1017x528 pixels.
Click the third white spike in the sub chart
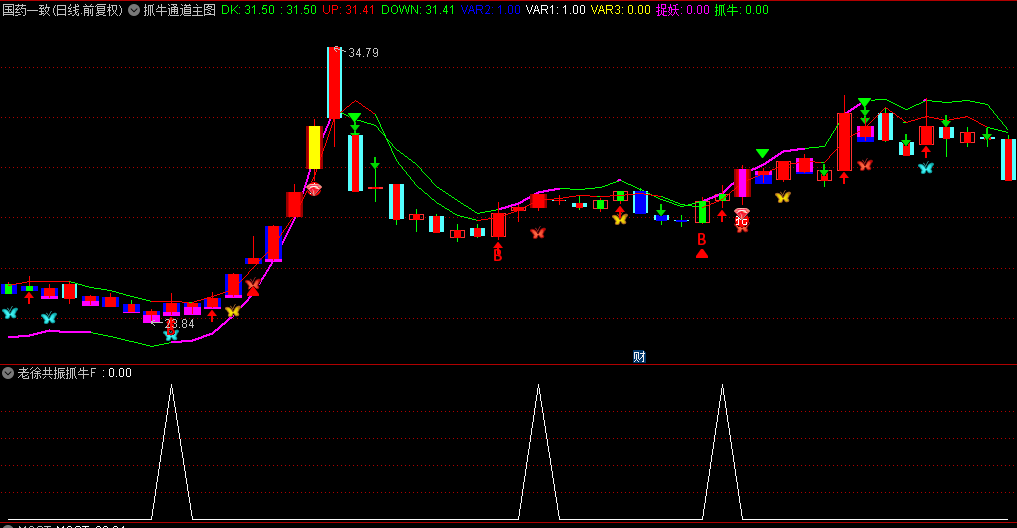(723, 451)
